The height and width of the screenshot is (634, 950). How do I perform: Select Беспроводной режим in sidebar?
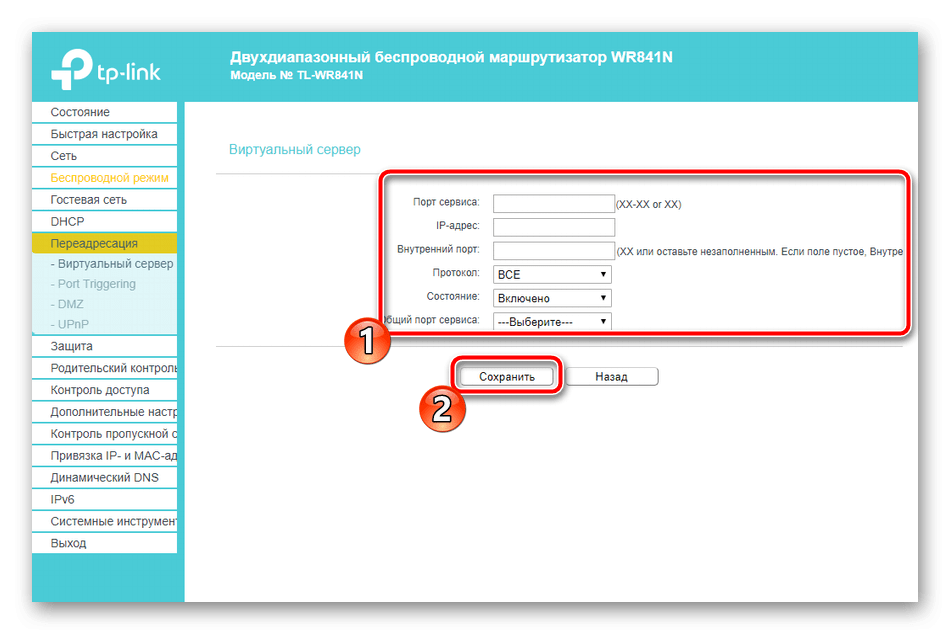[x=109, y=178]
